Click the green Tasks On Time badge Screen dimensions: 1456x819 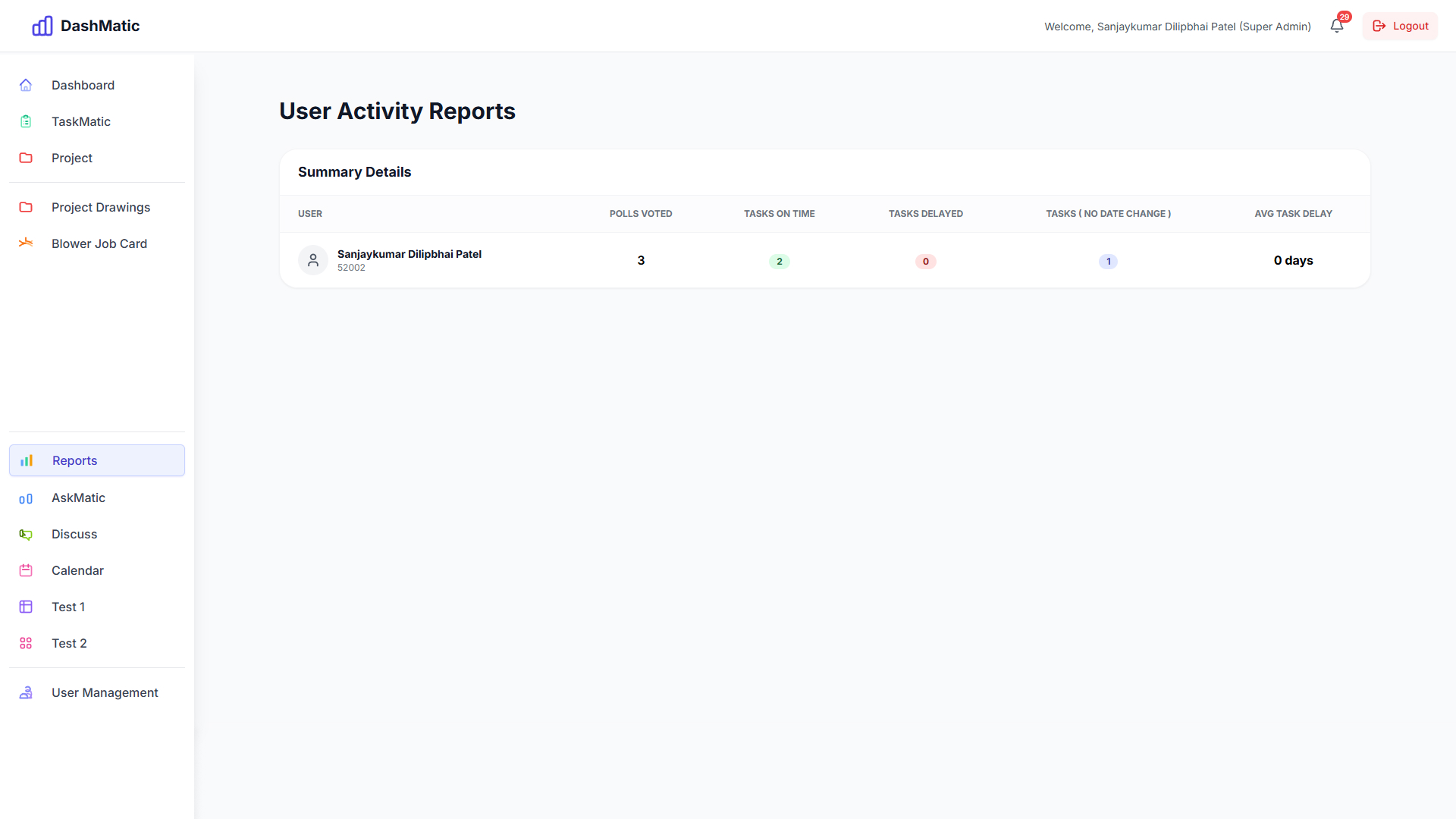(779, 261)
